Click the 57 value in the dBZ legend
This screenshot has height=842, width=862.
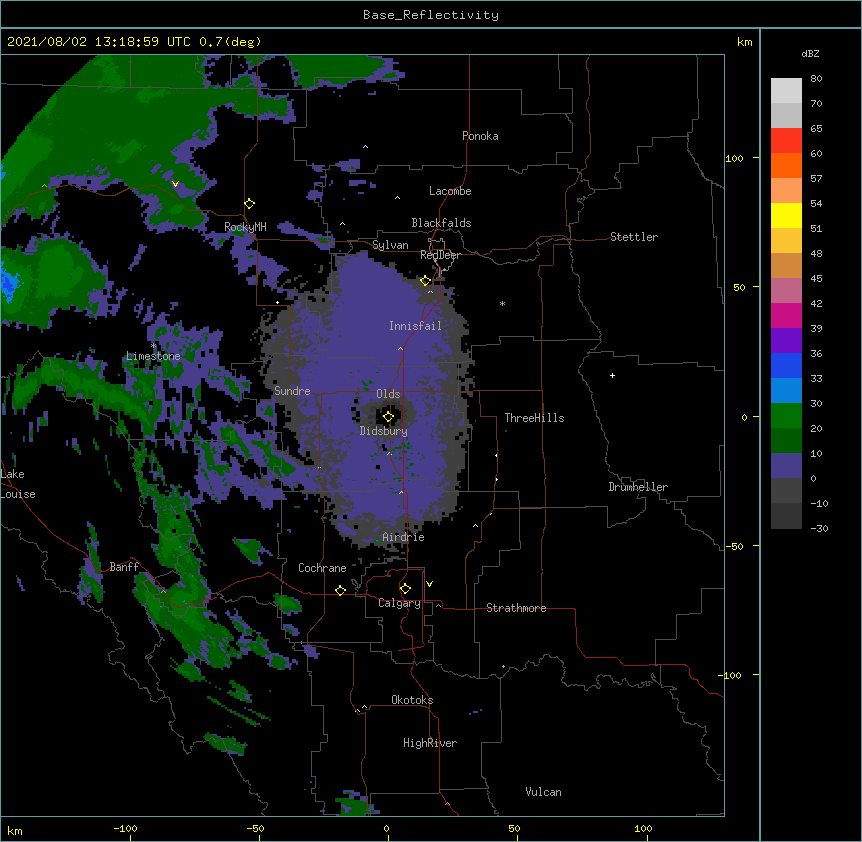[x=816, y=179]
